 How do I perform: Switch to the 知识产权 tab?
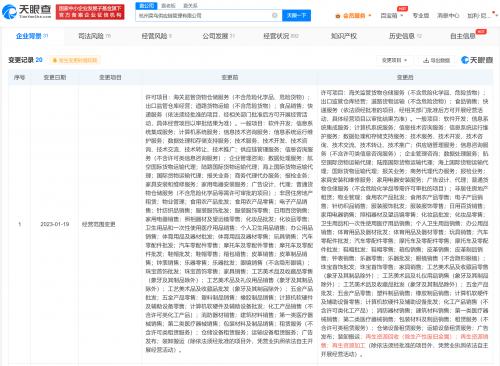(x=344, y=36)
